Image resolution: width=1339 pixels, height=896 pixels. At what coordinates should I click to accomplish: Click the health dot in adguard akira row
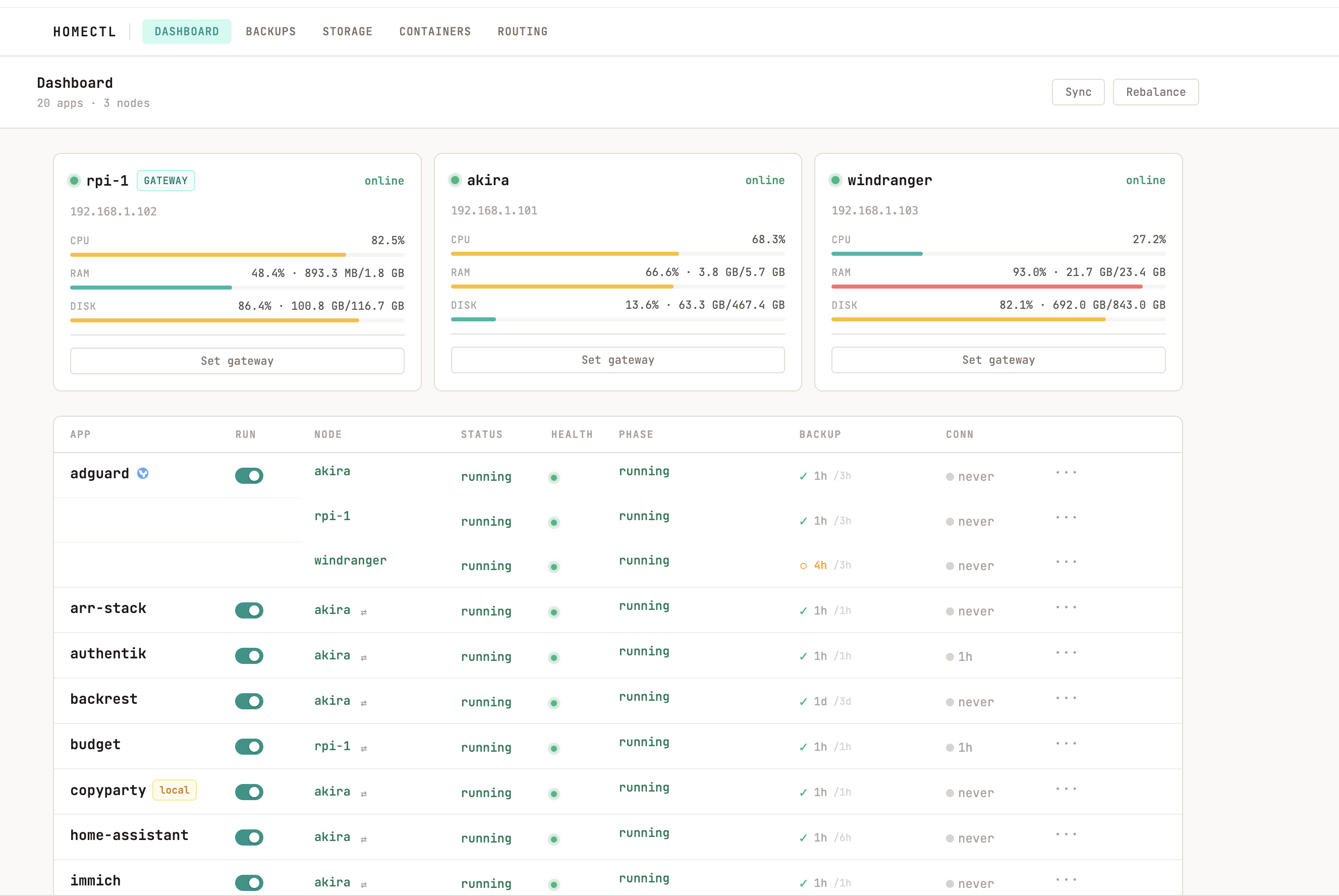coord(554,478)
